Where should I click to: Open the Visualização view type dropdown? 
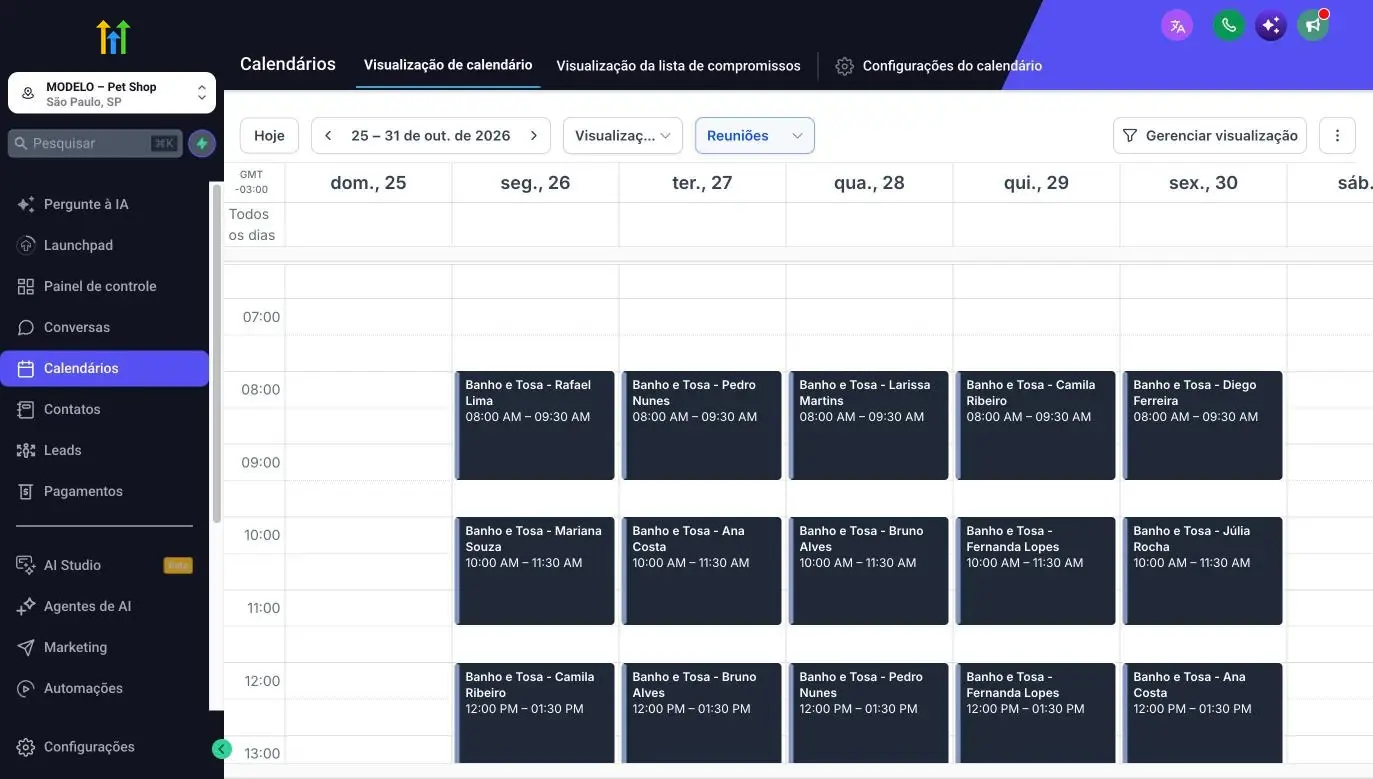pyautogui.click(x=623, y=135)
